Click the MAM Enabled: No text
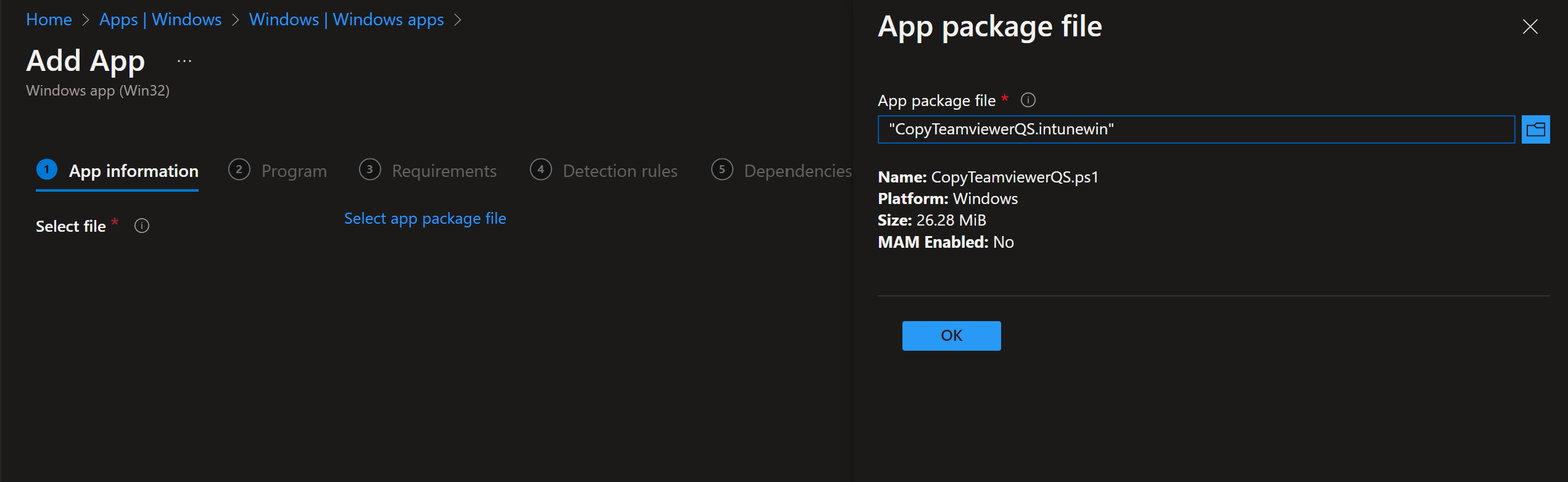1568x482 pixels. point(946,242)
